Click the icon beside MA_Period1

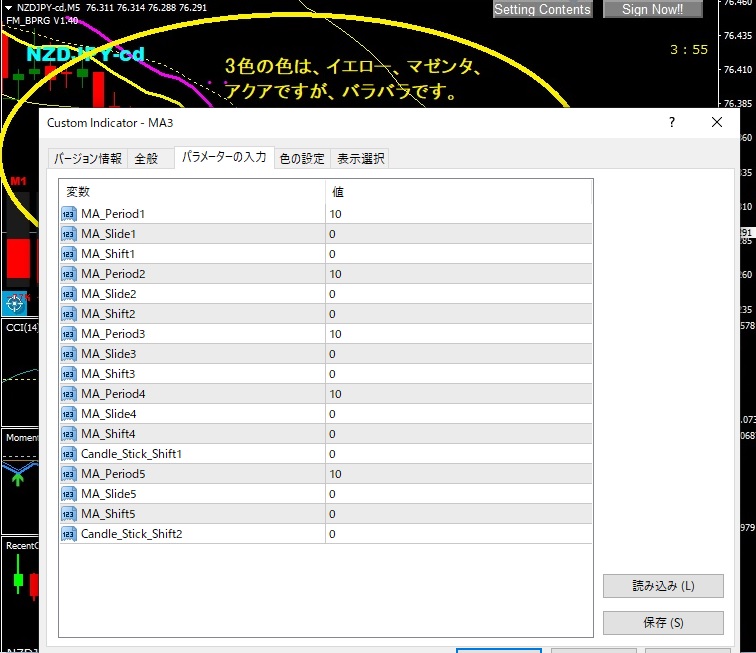click(69, 214)
